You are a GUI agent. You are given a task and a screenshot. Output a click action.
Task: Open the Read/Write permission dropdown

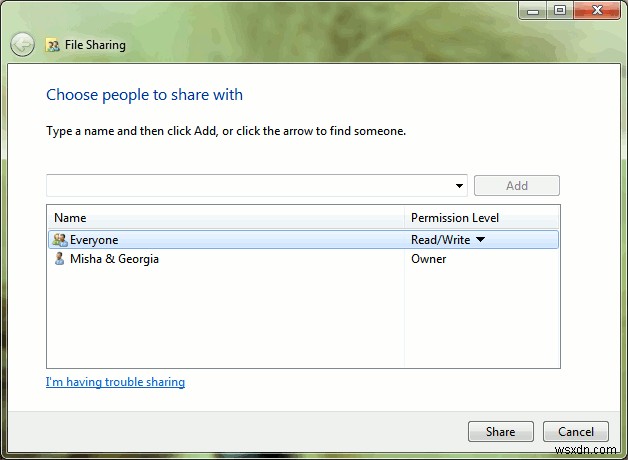tap(481, 239)
